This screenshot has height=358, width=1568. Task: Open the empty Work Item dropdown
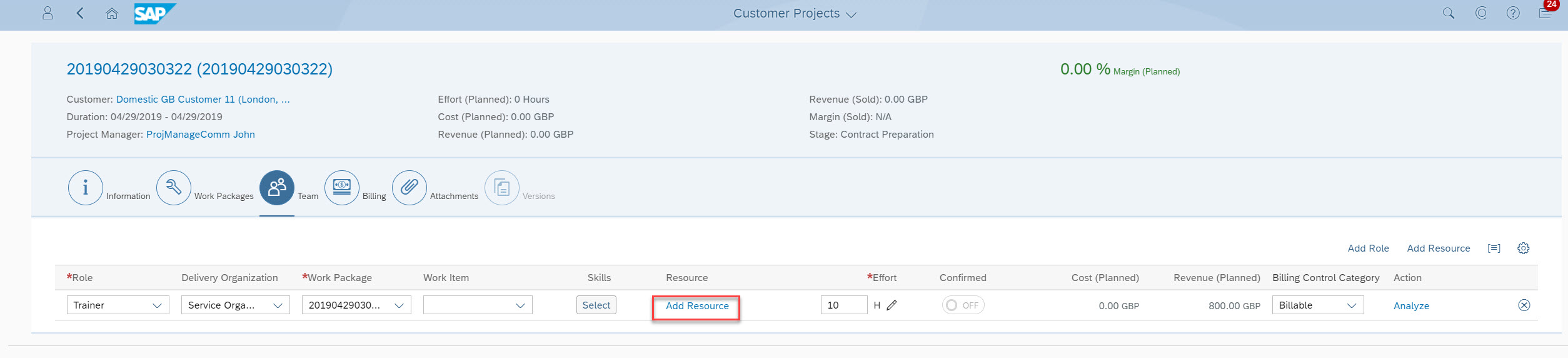[478, 305]
